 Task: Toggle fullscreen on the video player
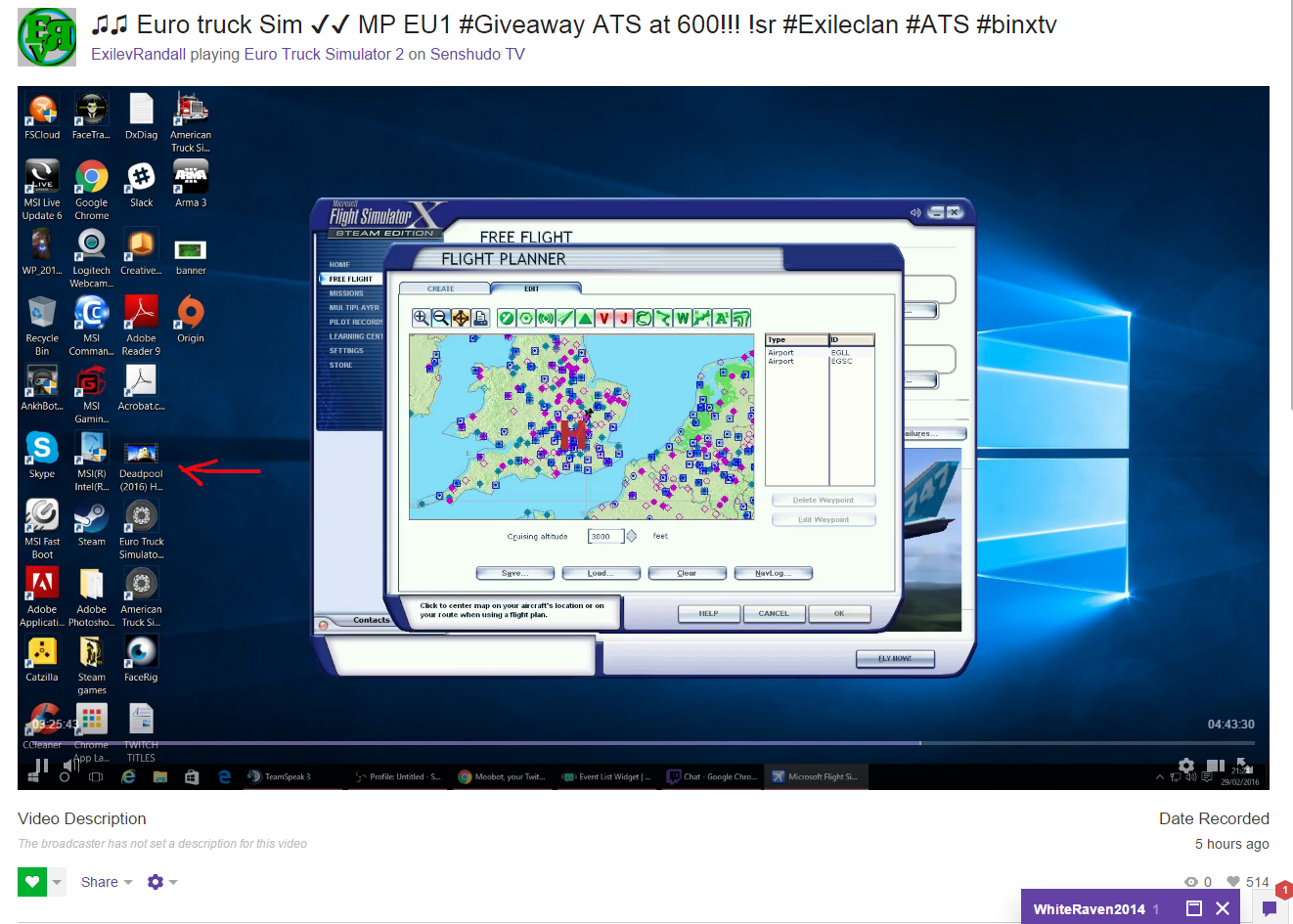[x=1245, y=766]
